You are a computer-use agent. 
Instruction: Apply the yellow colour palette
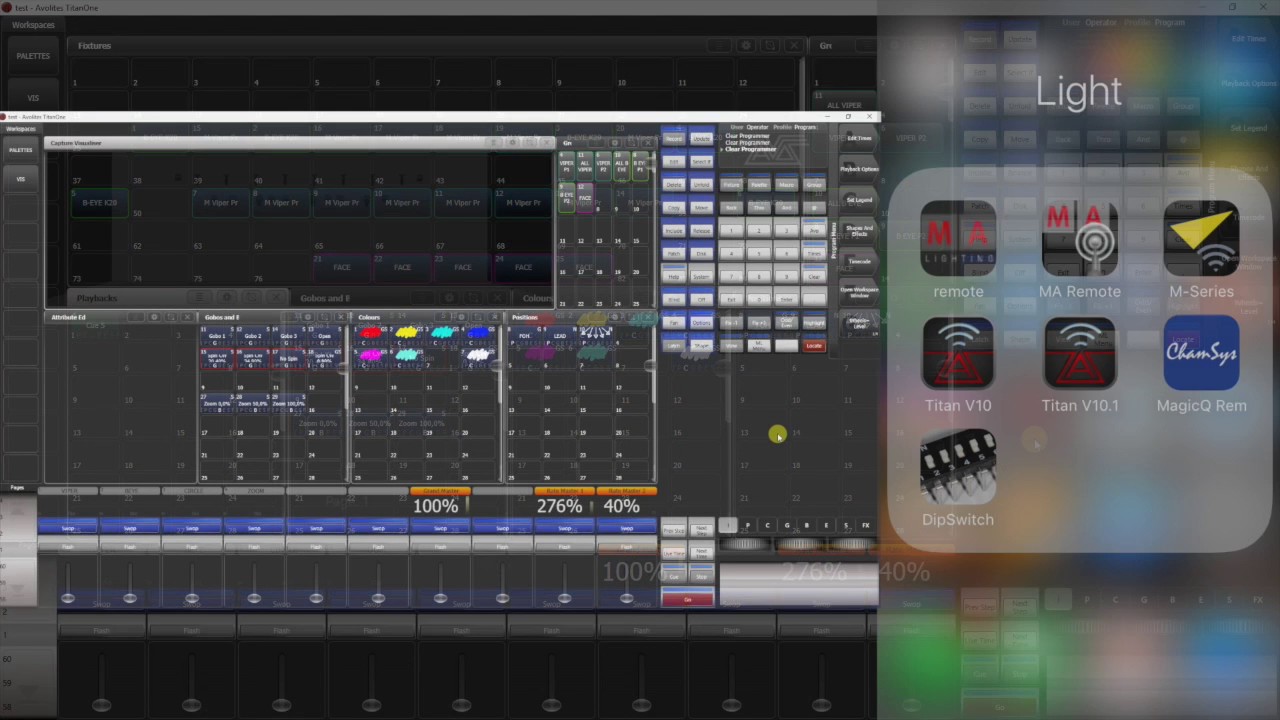[x=406, y=335]
